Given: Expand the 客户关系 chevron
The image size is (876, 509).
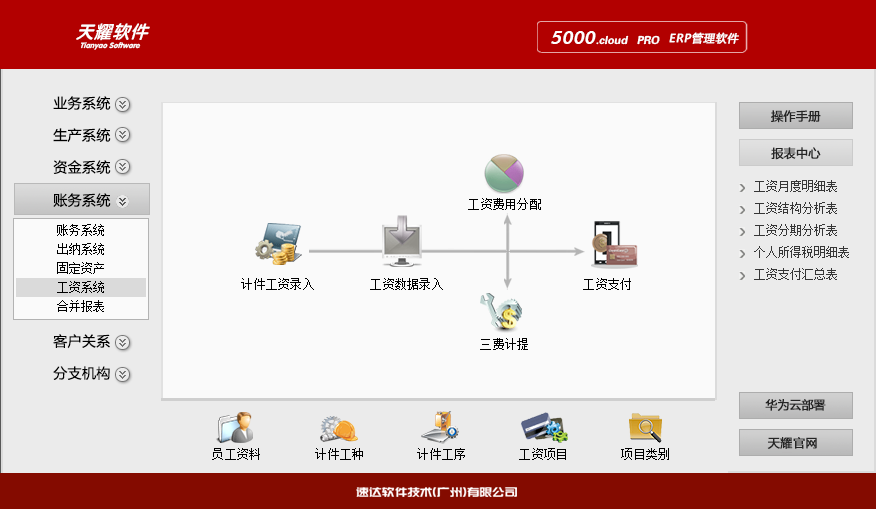Looking at the screenshot, I should coord(122,342).
